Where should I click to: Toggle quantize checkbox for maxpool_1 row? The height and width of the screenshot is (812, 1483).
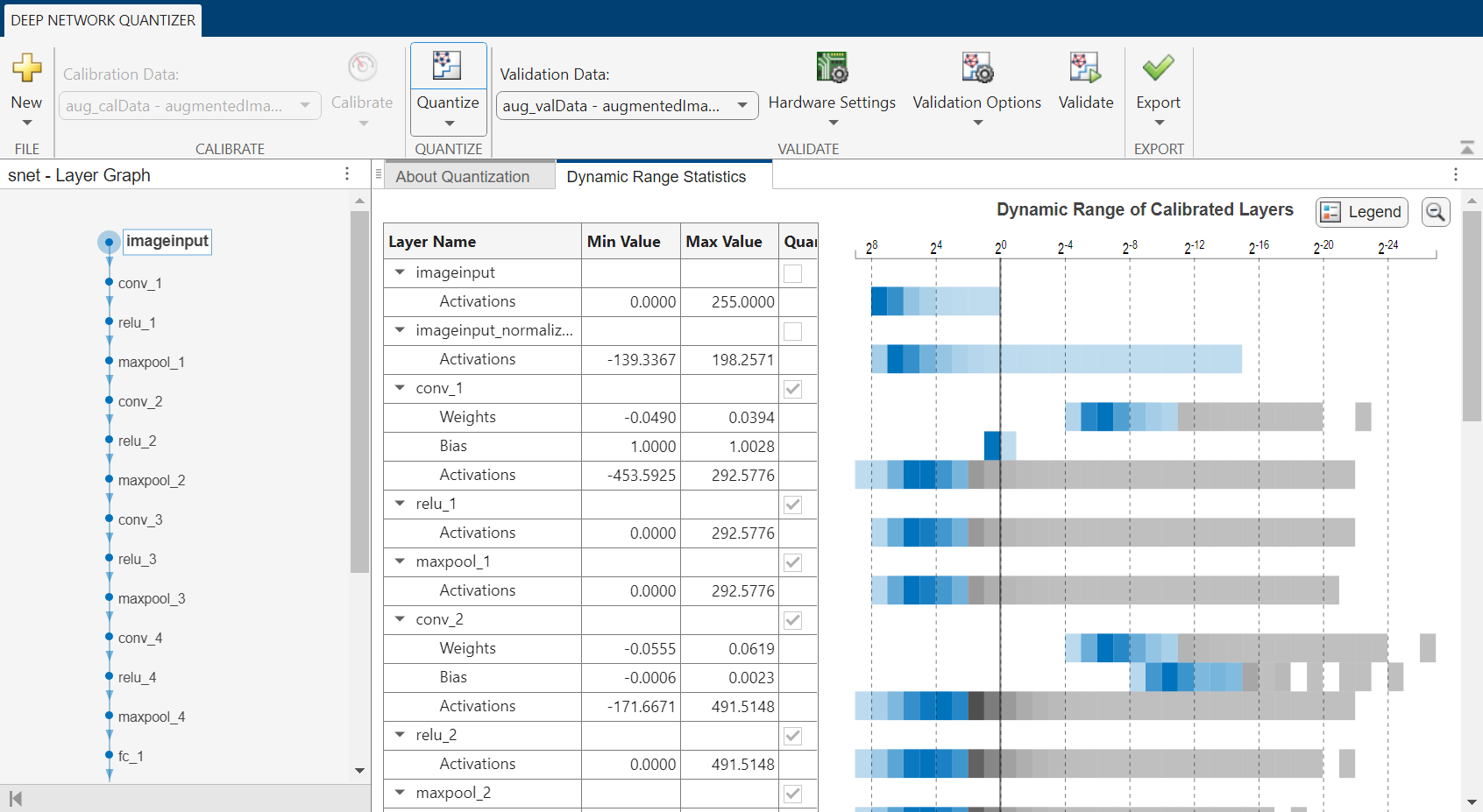coord(792,562)
